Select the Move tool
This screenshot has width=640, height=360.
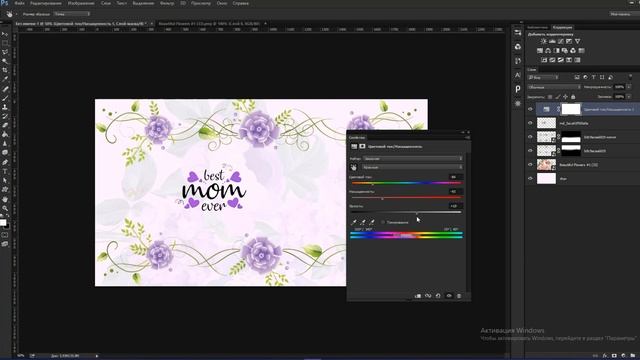pyautogui.click(x=5, y=34)
